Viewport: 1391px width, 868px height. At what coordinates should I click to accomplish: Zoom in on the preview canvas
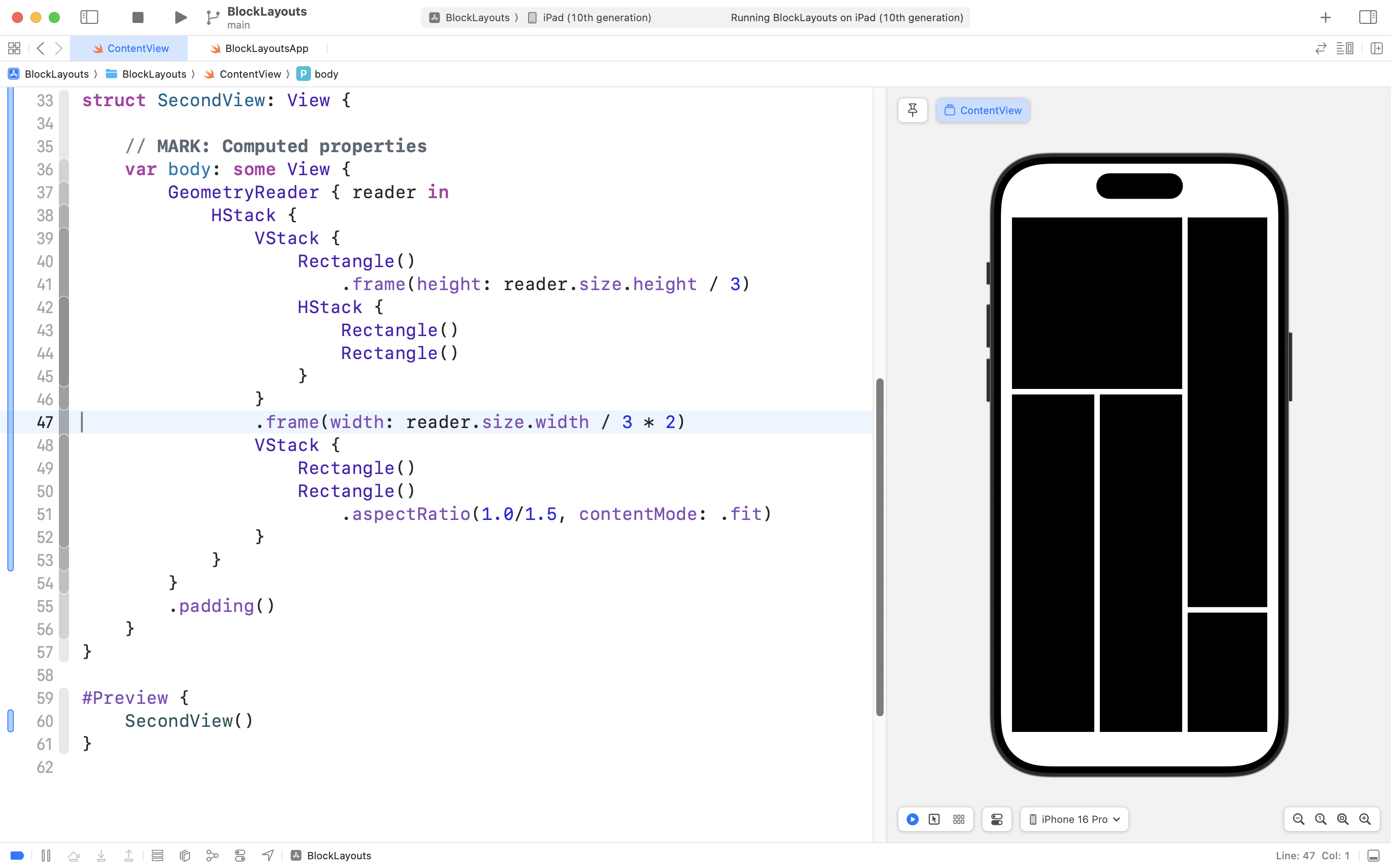(1365, 819)
